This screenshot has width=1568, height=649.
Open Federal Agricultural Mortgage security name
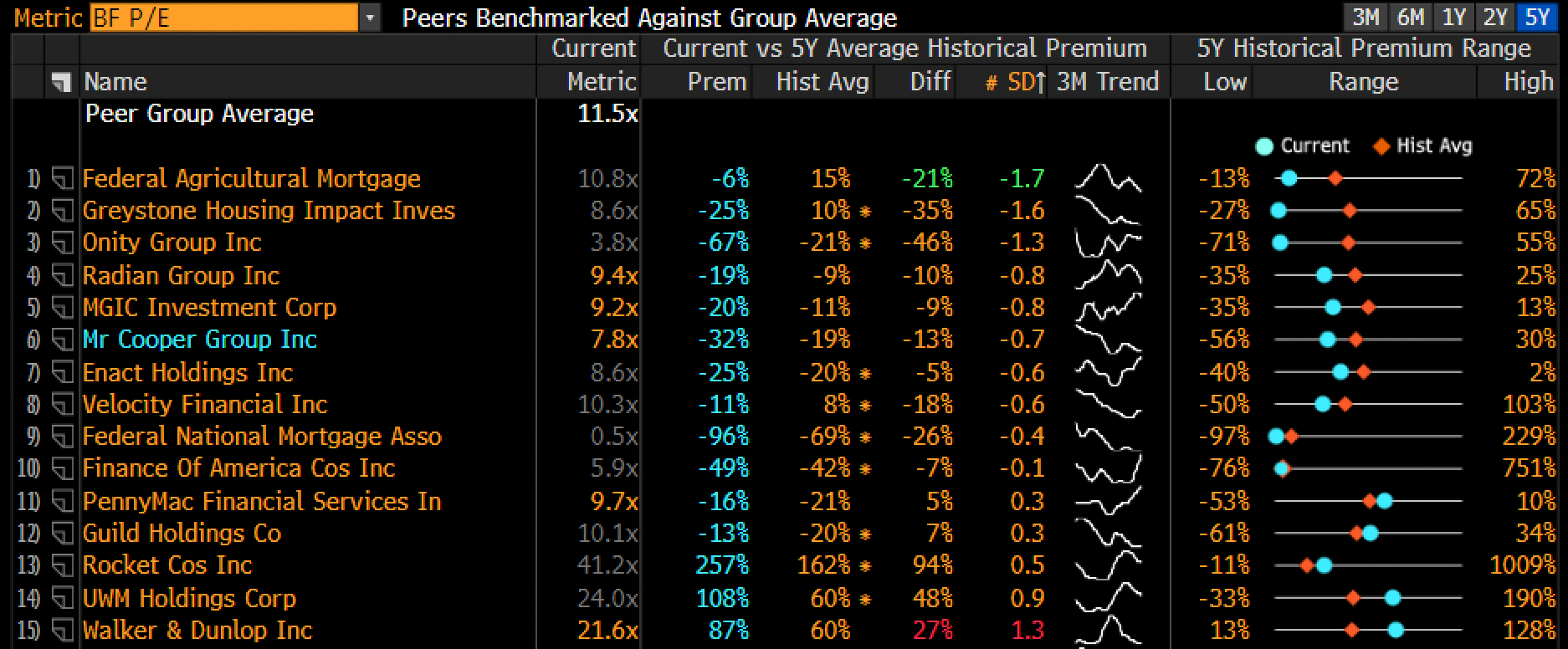click(x=251, y=179)
